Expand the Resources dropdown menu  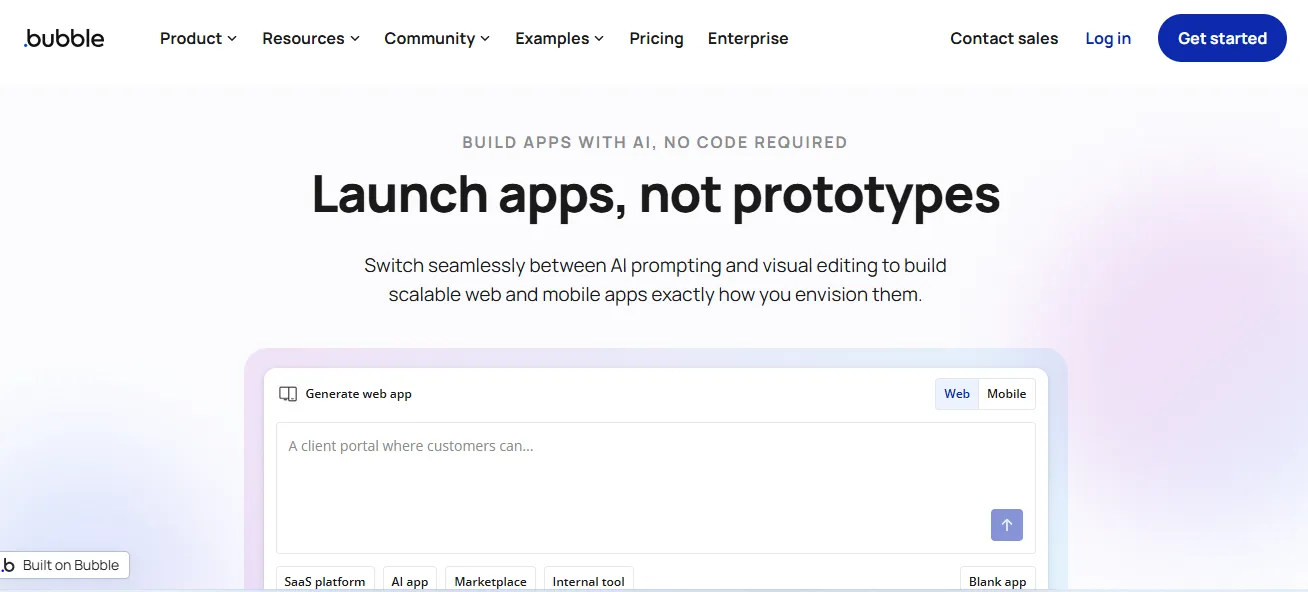(x=310, y=38)
